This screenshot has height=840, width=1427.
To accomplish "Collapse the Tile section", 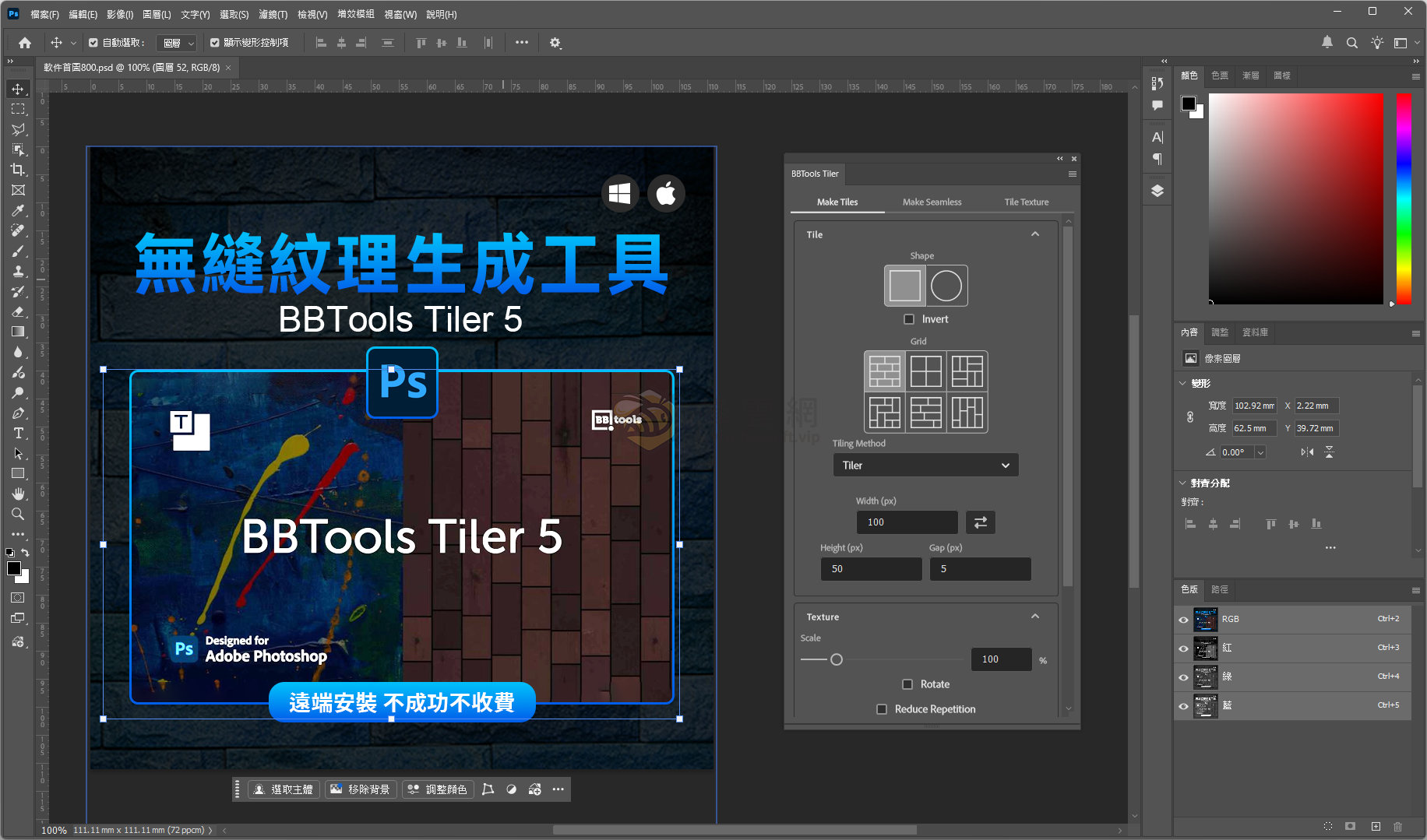I will [1035, 234].
